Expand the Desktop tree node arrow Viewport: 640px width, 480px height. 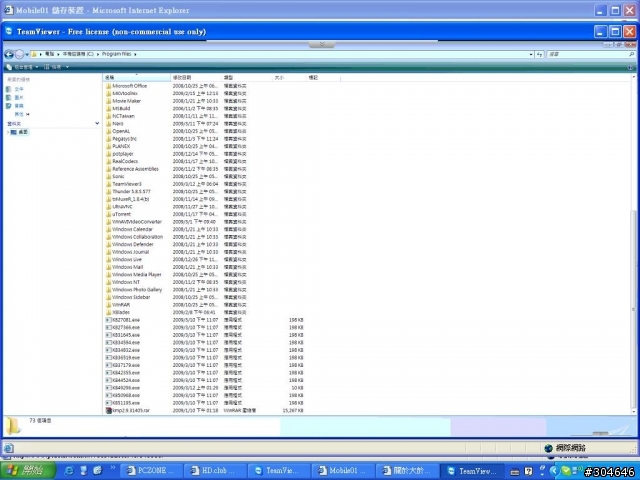[8, 132]
